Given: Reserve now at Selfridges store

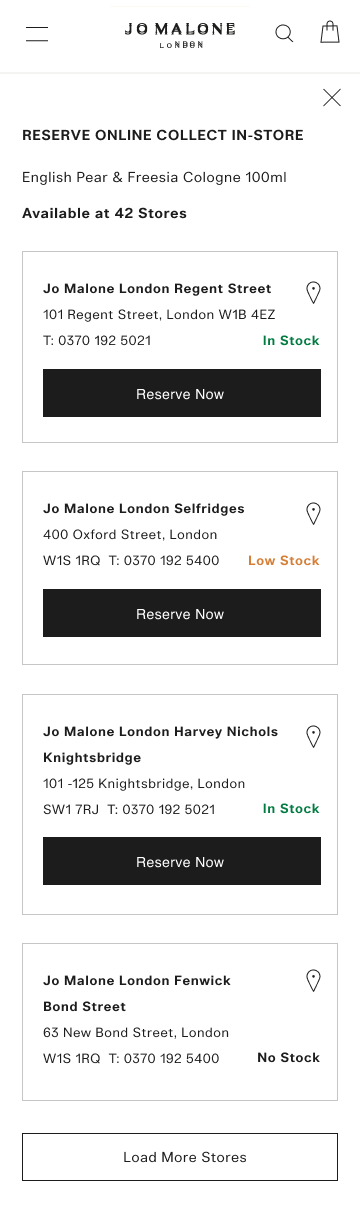Looking at the screenshot, I should tap(182, 613).
